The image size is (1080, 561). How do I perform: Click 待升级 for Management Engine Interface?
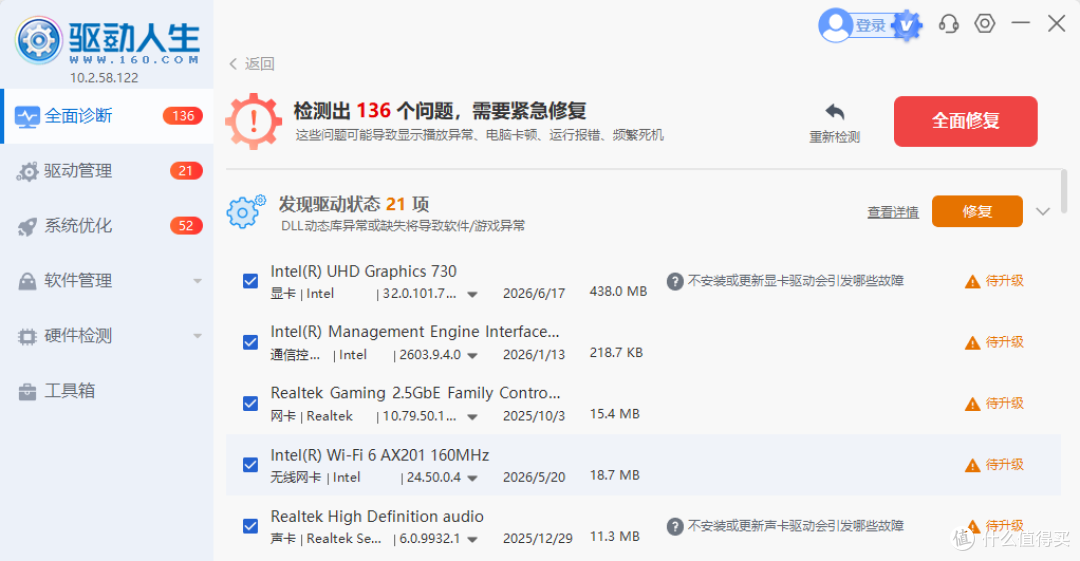click(x=1004, y=343)
